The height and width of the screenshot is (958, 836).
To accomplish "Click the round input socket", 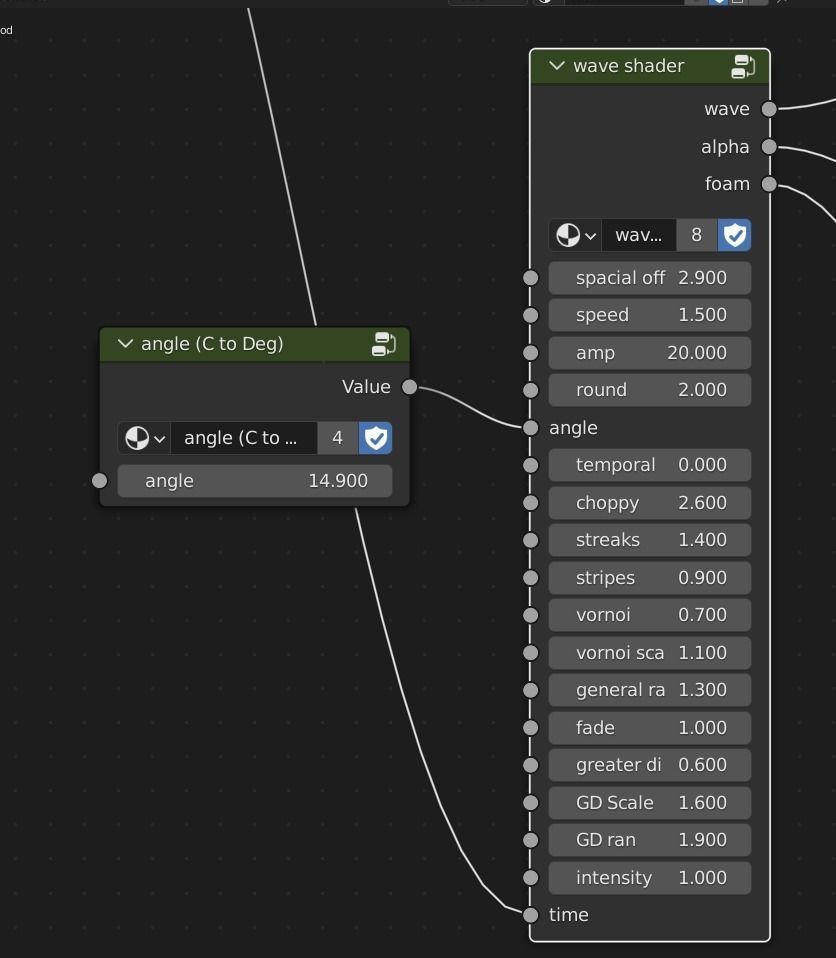I will [530, 390].
